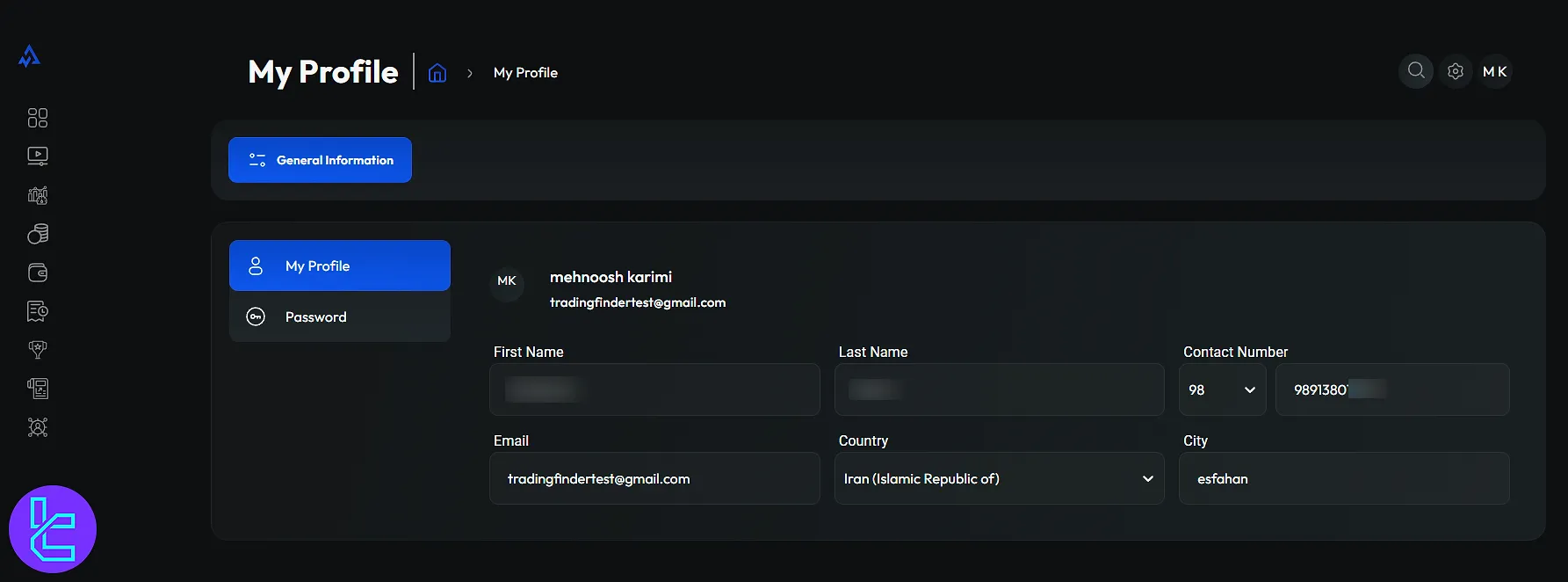Image resolution: width=1568 pixels, height=582 pixels.
Task: Click the First Name input field
Action: [654, 389]
